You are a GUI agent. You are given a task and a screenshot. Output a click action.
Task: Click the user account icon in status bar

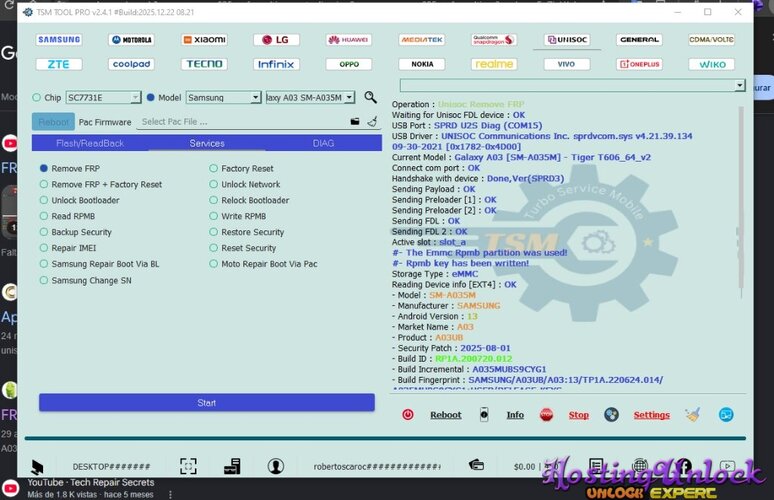[x=275, y=466]
